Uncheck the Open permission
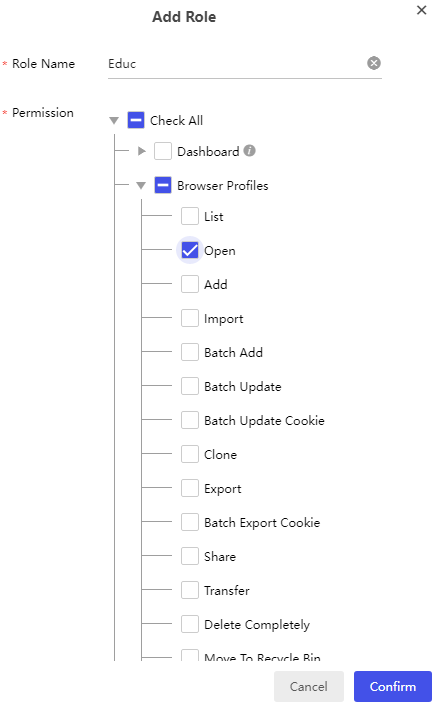This screenshot has width=436, height=704. click(190, 250)
